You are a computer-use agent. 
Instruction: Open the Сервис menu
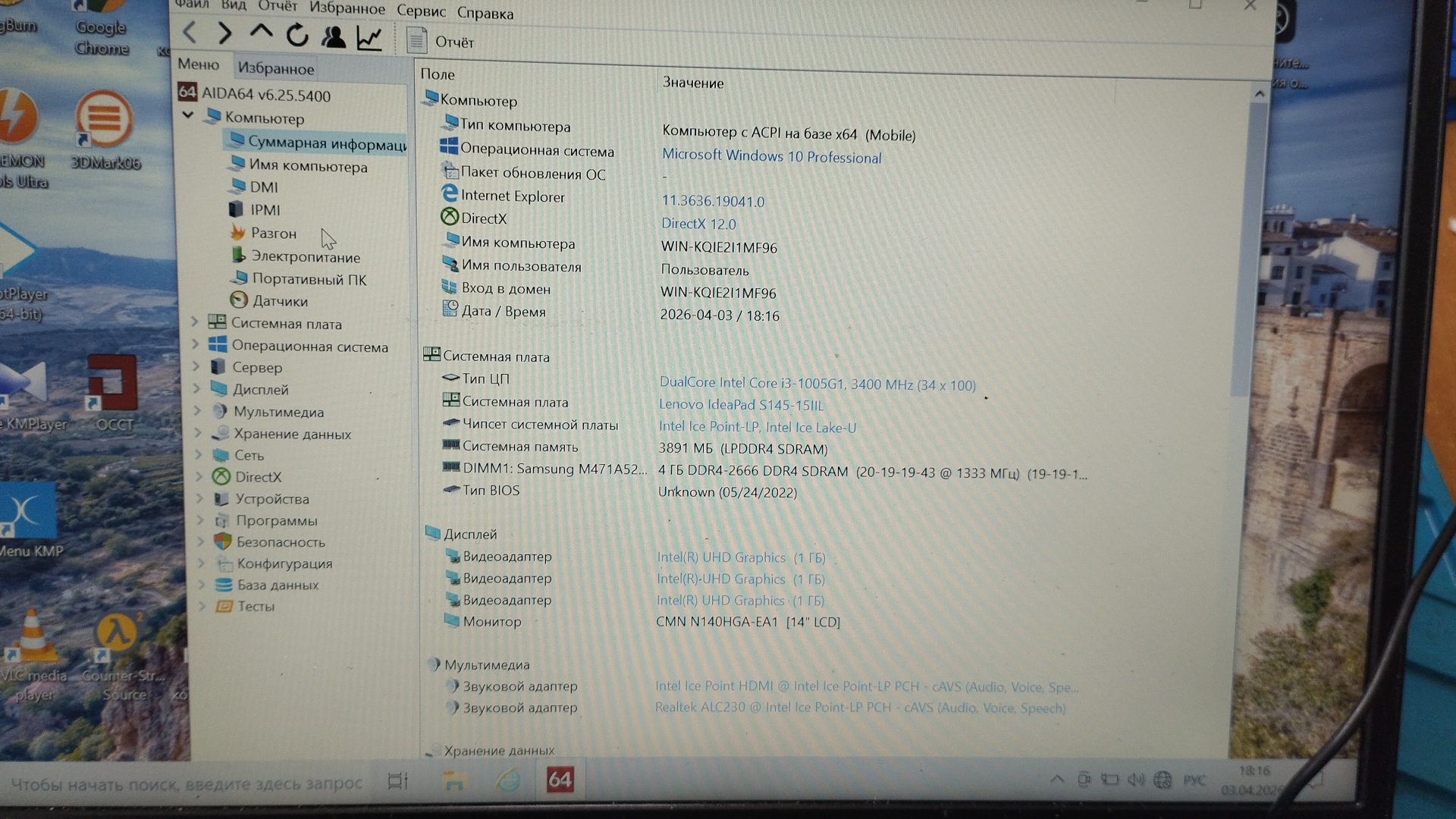(x=421, y=11)
